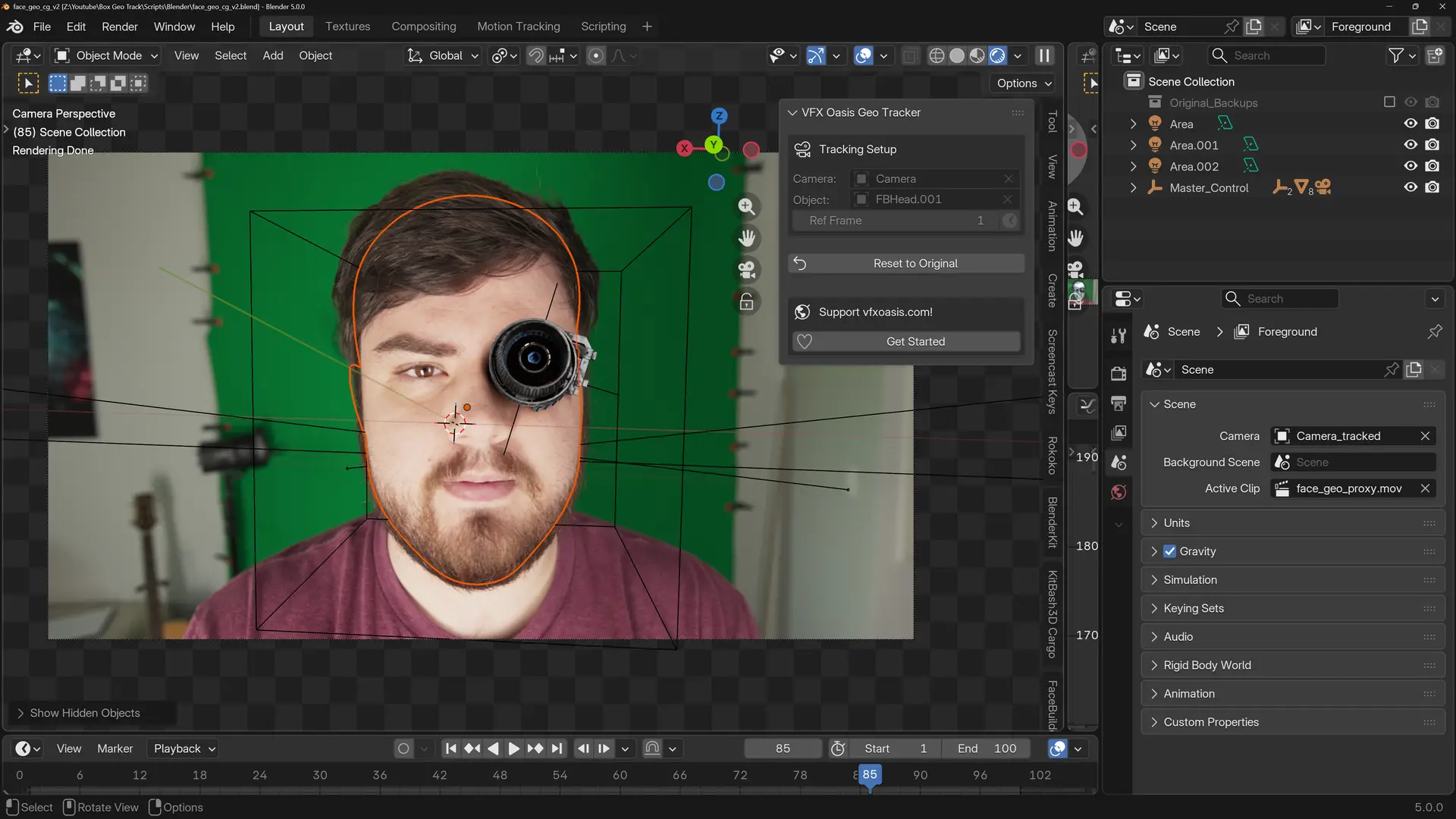Toggle camera view icon in viewport
Viewport: 1456px width, 819px height.
(746, 270)
